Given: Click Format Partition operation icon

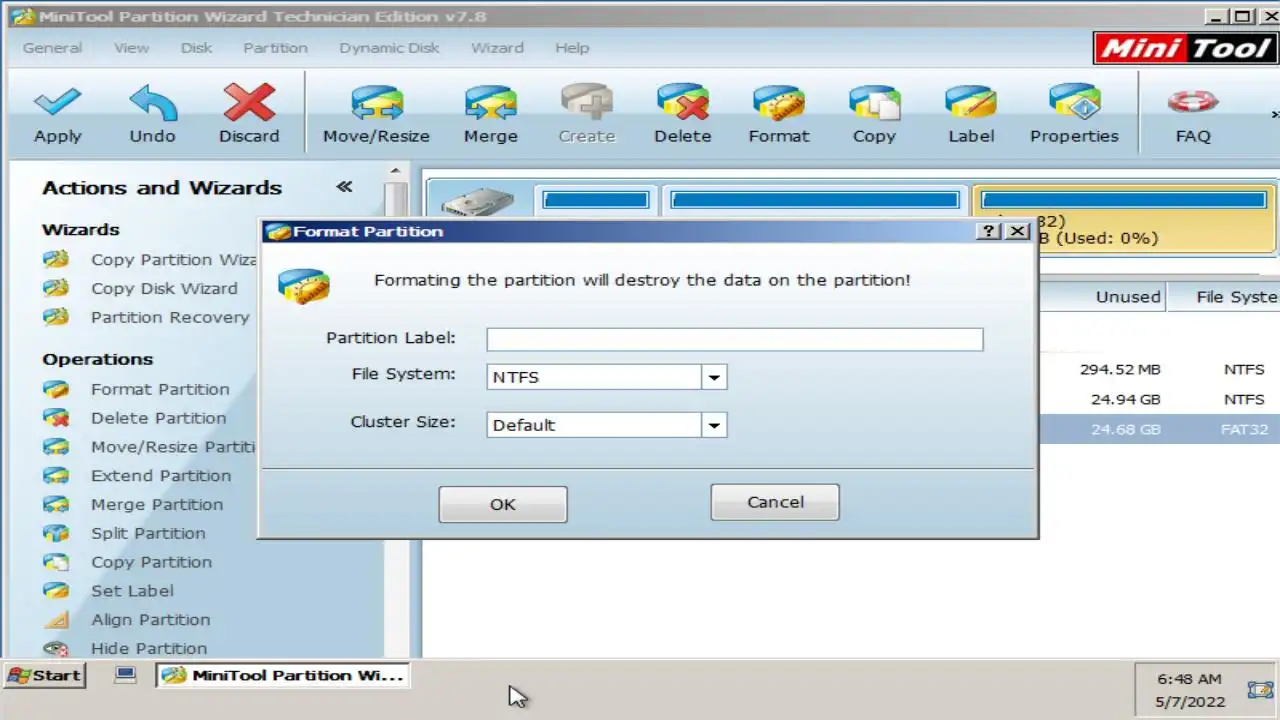Looking at the screenshot, I should [56, 389].
